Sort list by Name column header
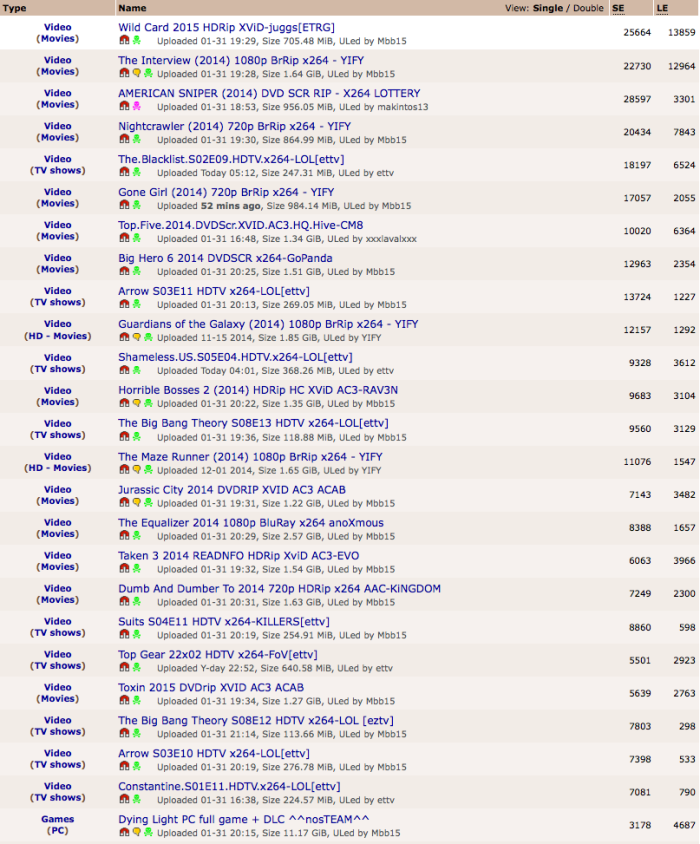 pos(132,8)
